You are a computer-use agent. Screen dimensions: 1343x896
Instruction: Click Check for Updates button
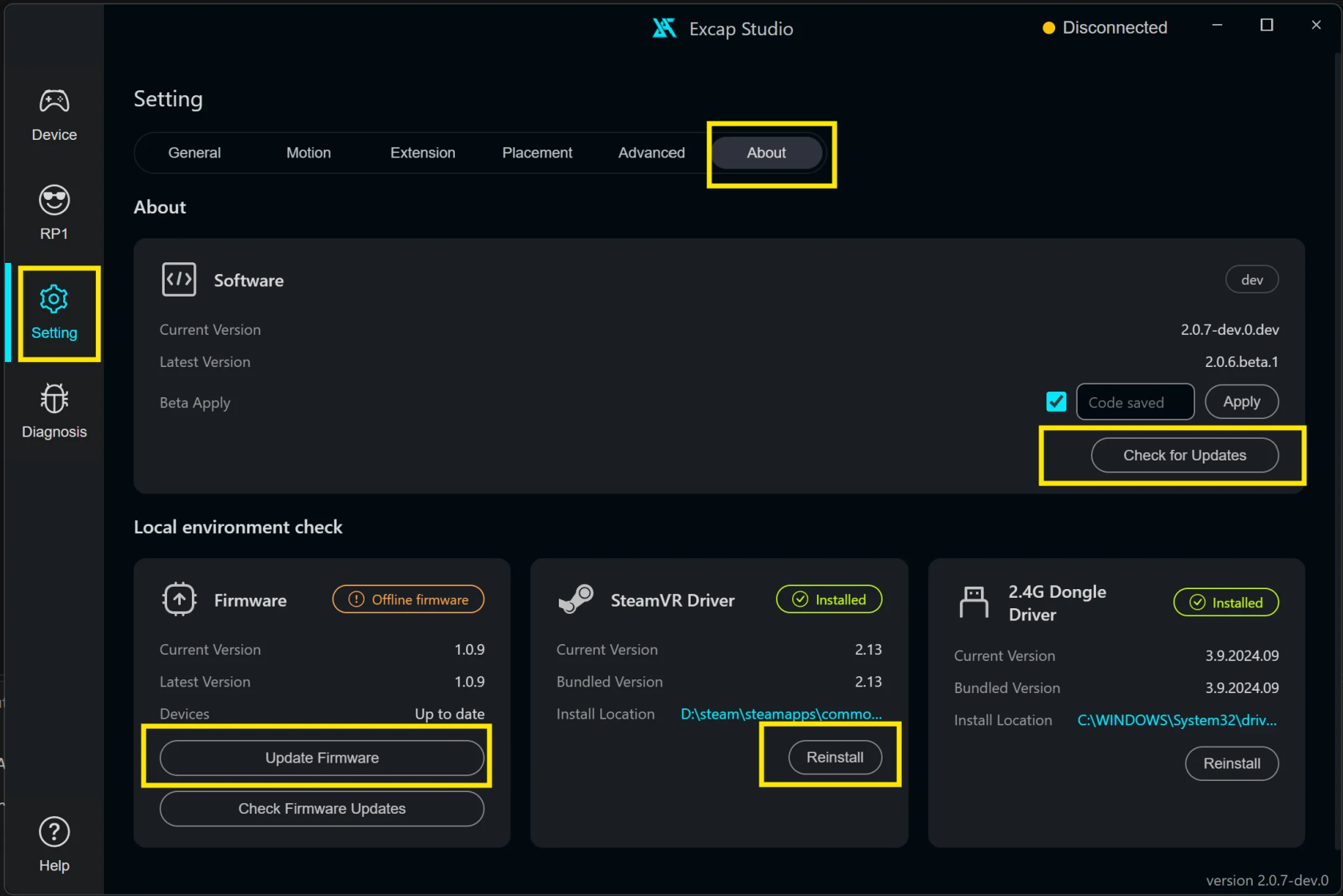1185,455
